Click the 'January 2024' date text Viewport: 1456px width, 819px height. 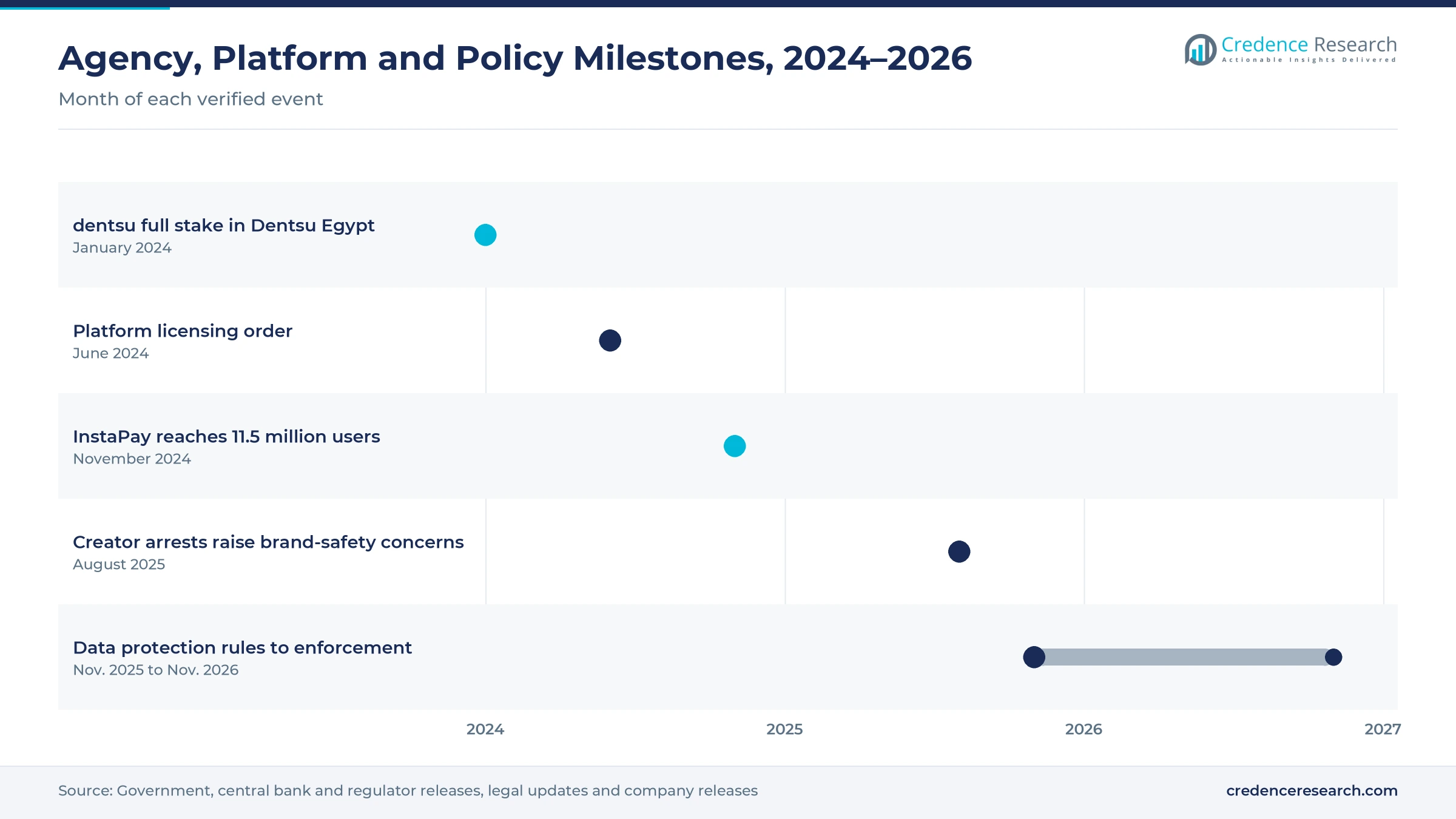click(x=122, y=248)
